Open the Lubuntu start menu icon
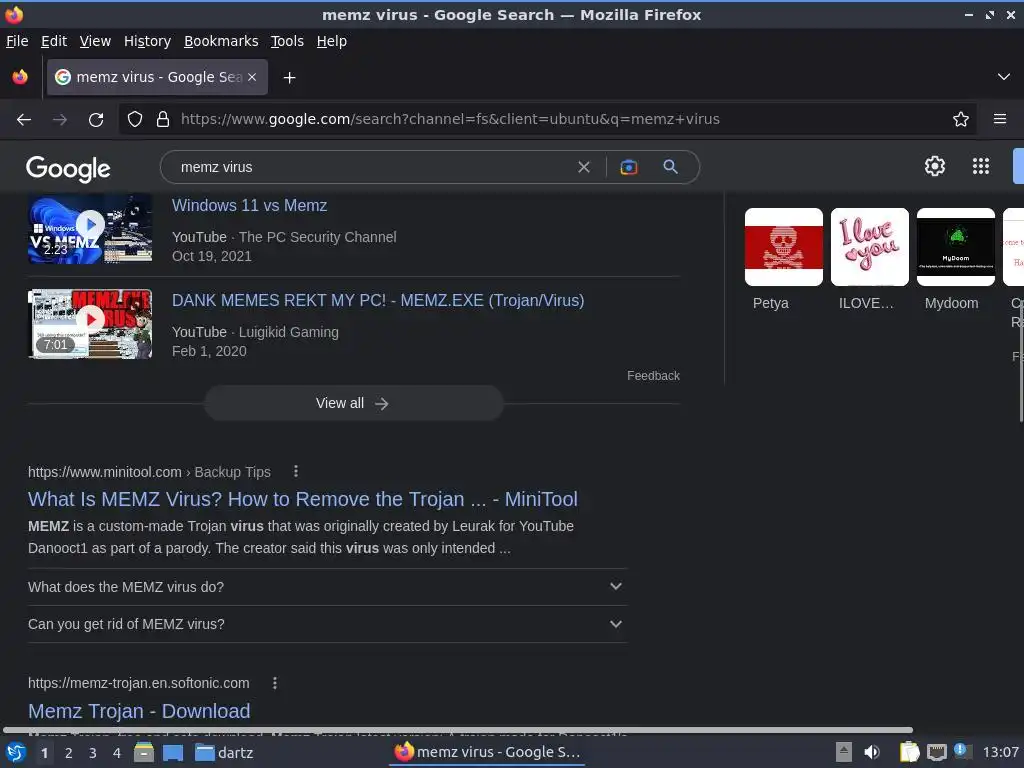 coord(15,752)
